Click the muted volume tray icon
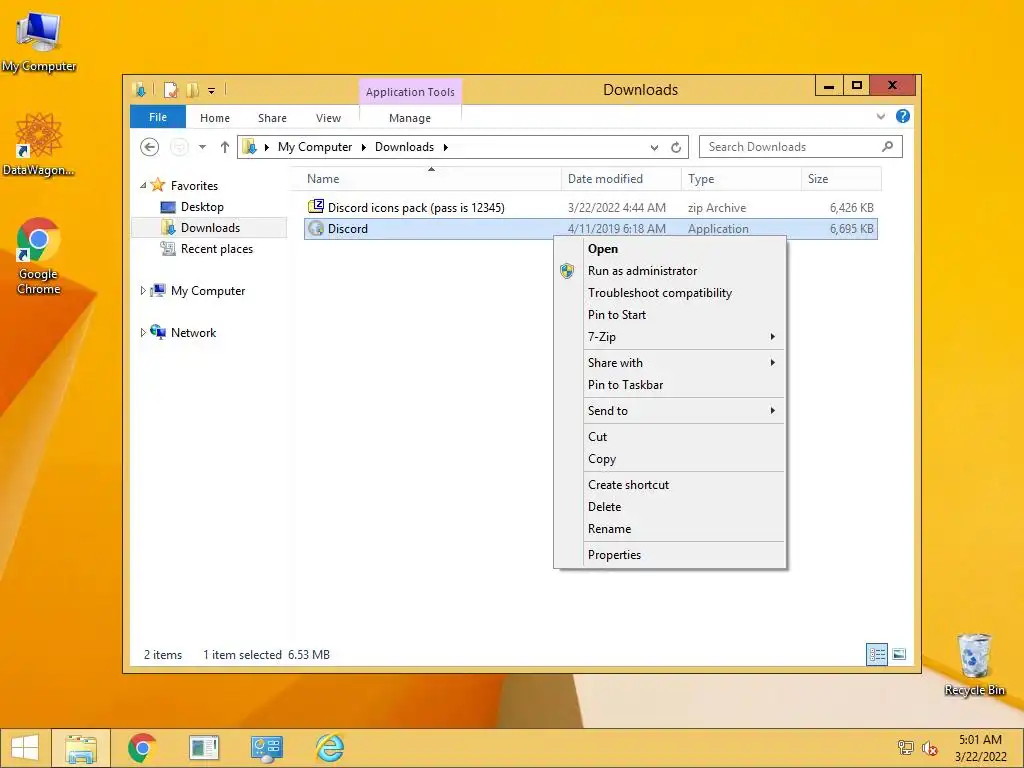 click(929, 748)
